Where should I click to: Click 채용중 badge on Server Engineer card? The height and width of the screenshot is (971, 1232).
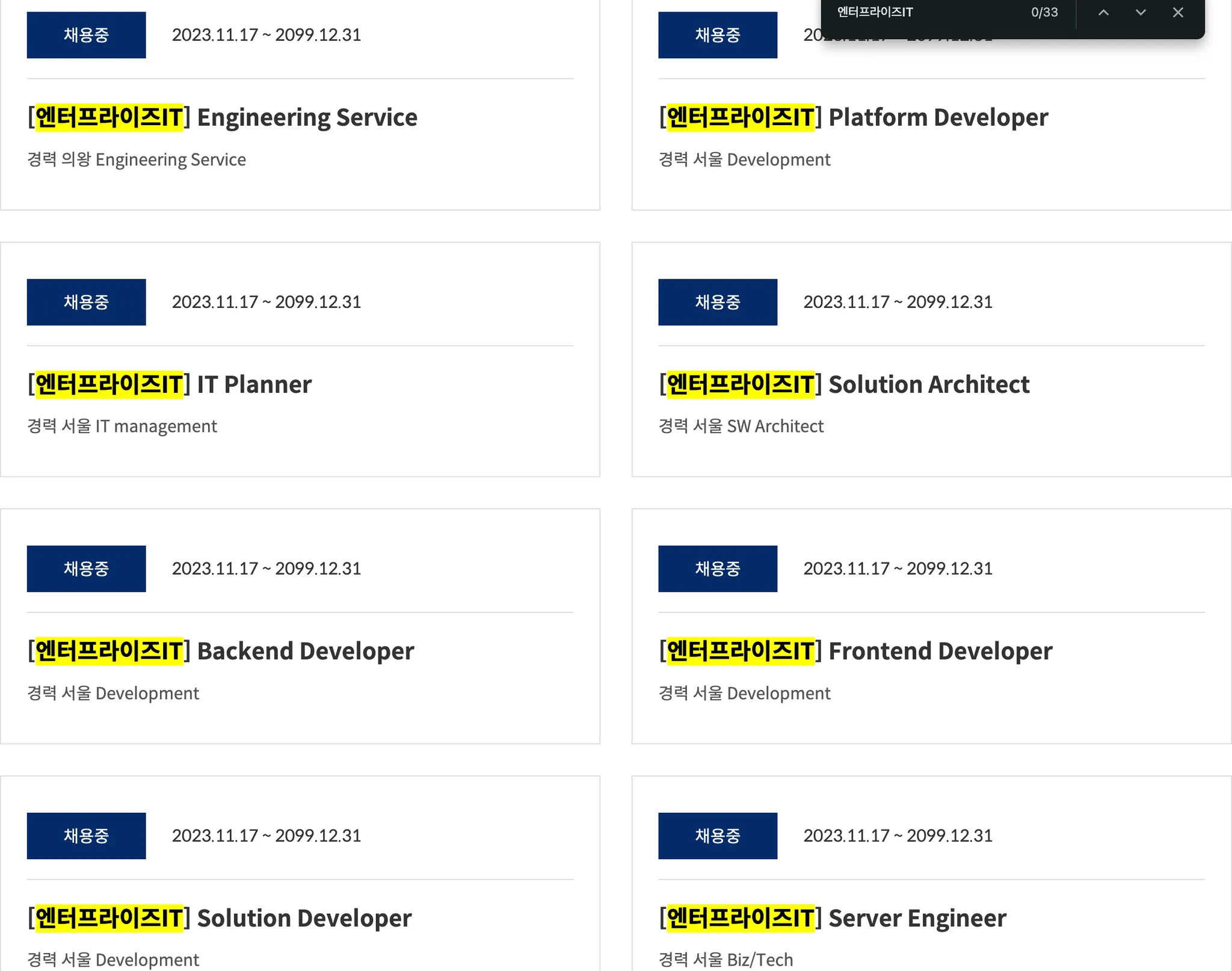(x=717, y=836)
